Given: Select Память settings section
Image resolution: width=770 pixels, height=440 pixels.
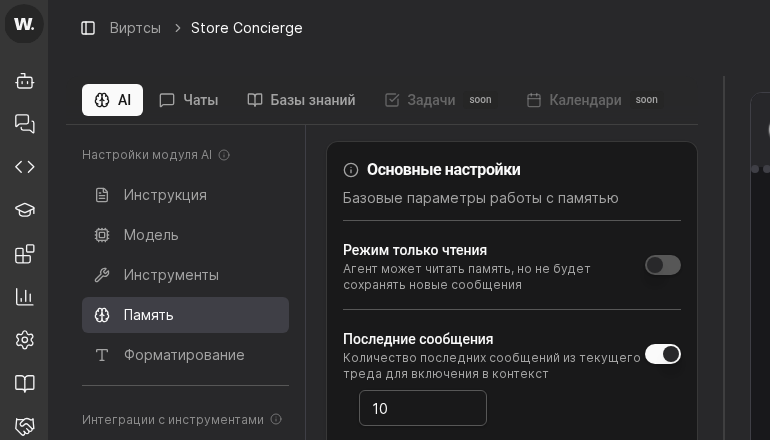Looking at the screenshot, I should tap(186, 315).
